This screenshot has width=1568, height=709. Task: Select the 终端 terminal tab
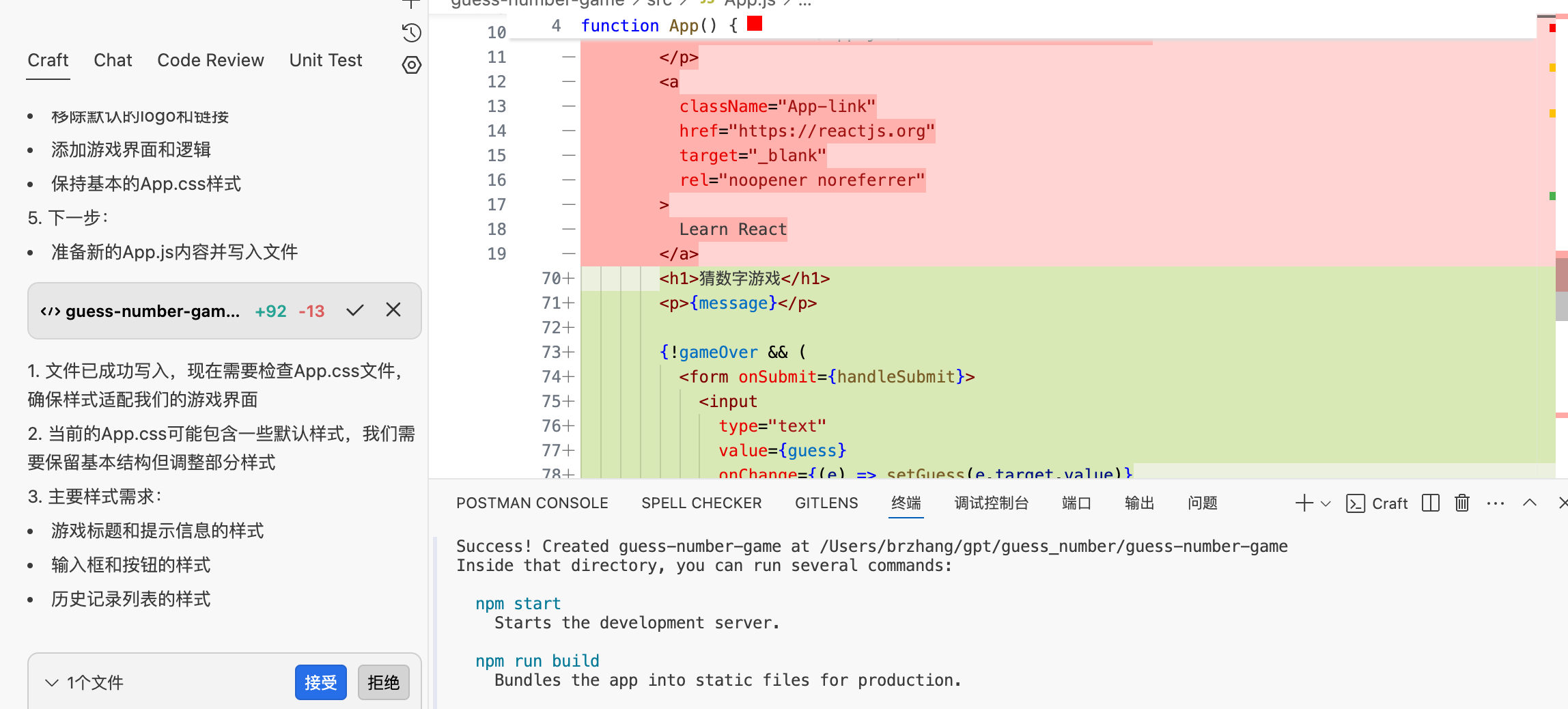pos(906,503)
